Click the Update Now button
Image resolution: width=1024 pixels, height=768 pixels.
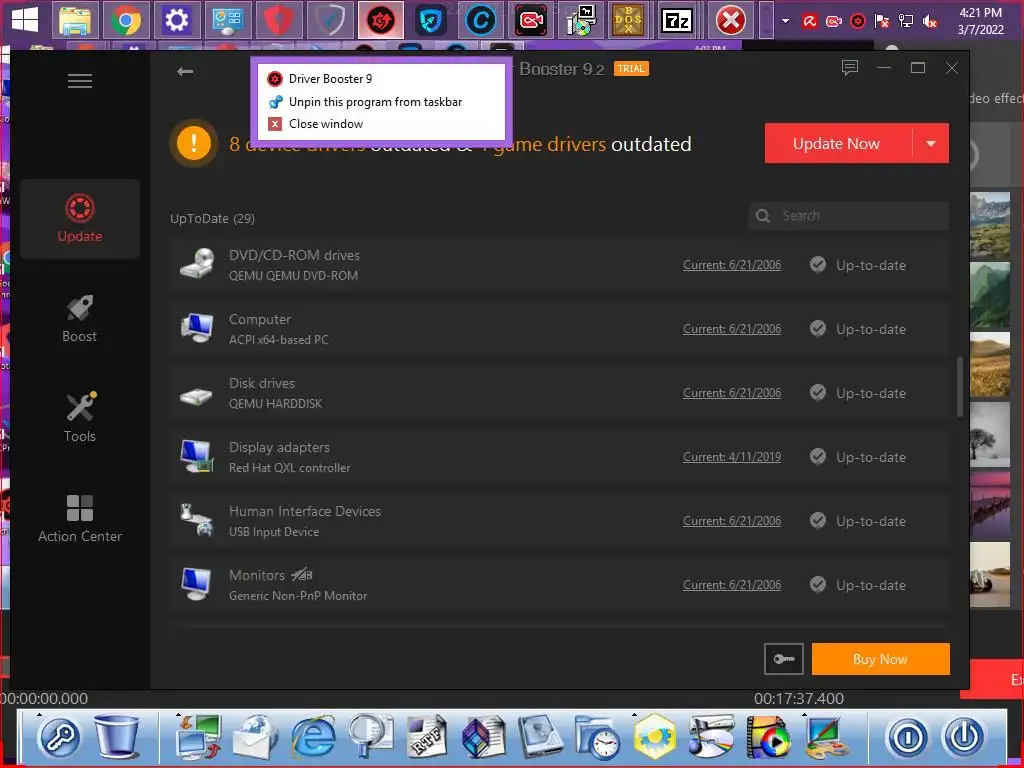(x=838, y=143)
